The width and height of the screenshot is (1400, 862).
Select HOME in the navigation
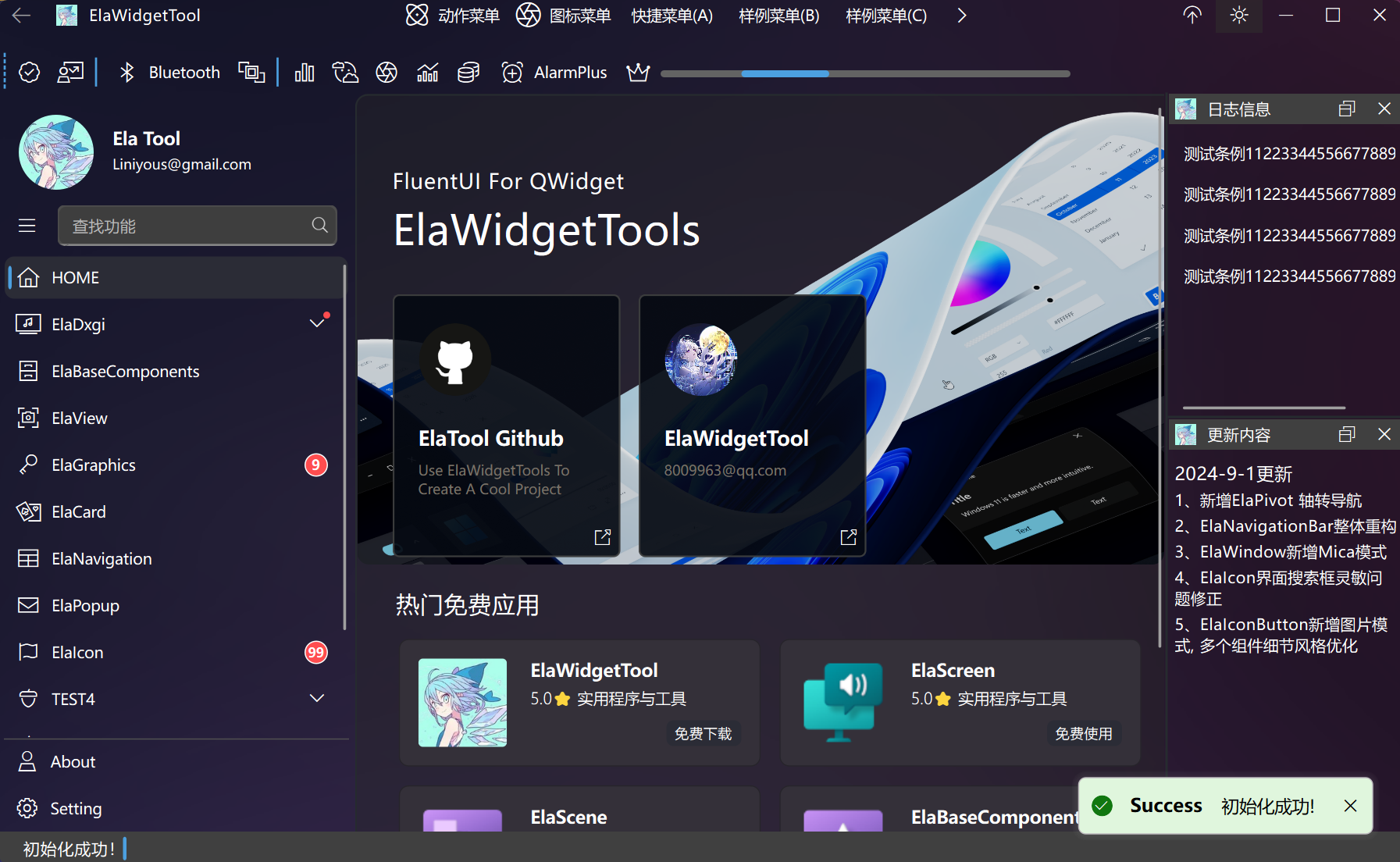coord(175,278)
